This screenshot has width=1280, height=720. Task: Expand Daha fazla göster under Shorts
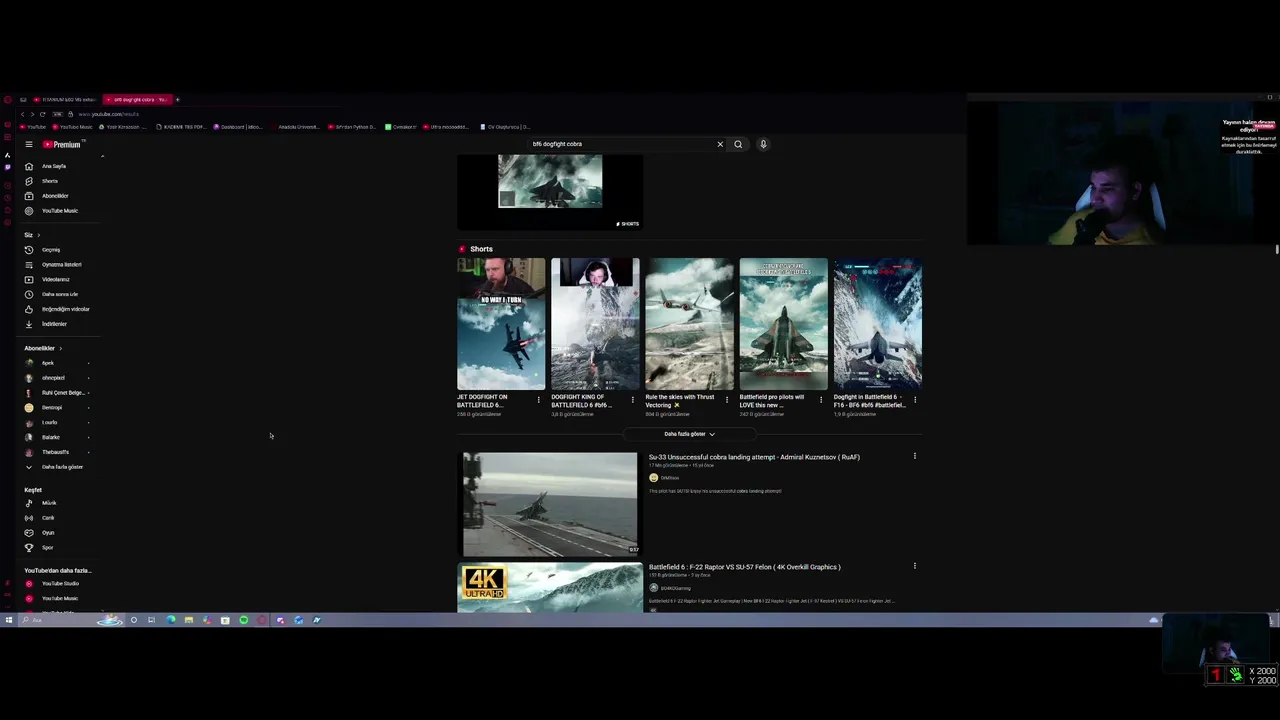pos(689,434)
